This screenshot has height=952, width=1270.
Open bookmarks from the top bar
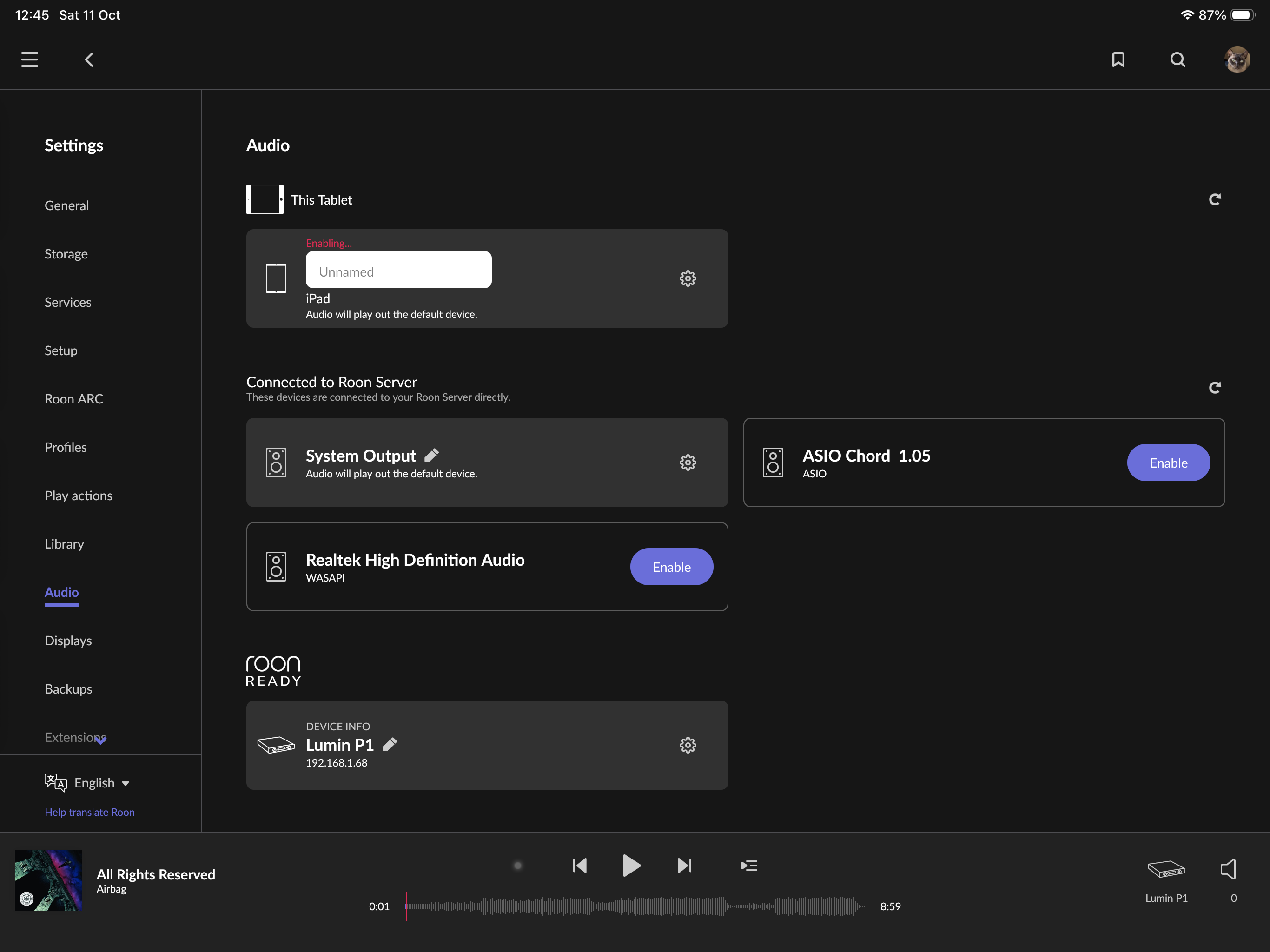coord(1118,59)
